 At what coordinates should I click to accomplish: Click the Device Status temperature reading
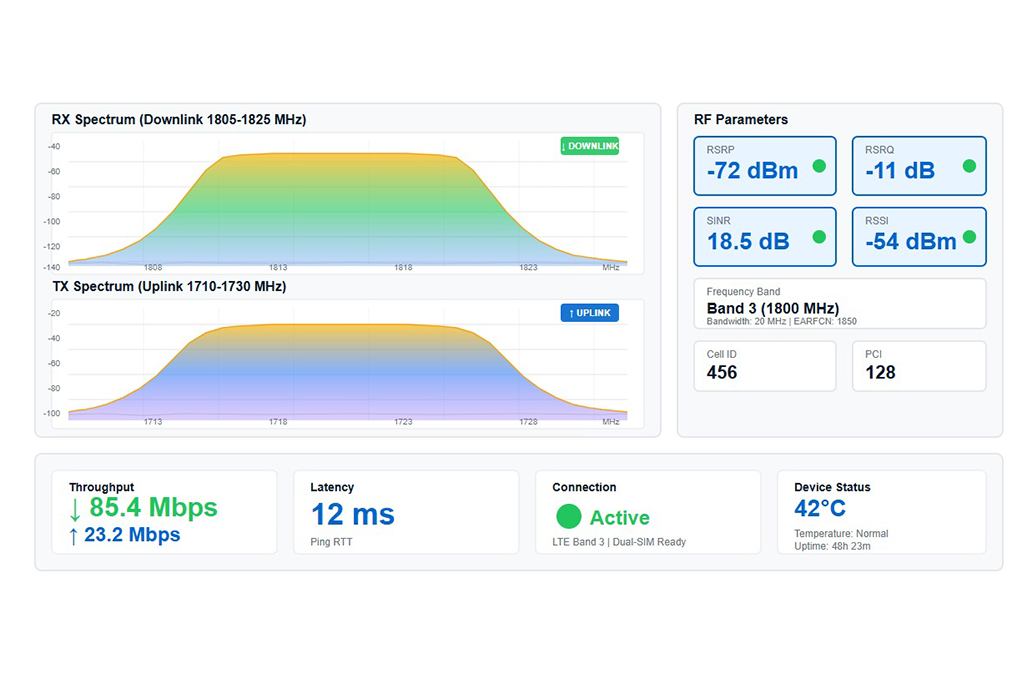pyautogui.click(x=820, y=509)
